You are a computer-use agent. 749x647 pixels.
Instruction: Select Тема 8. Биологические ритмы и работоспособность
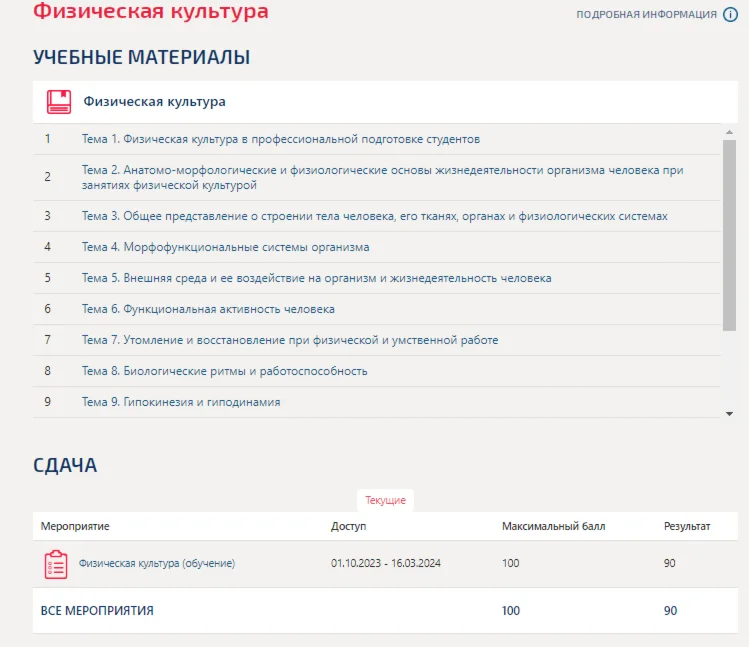(x=225, y=371)
